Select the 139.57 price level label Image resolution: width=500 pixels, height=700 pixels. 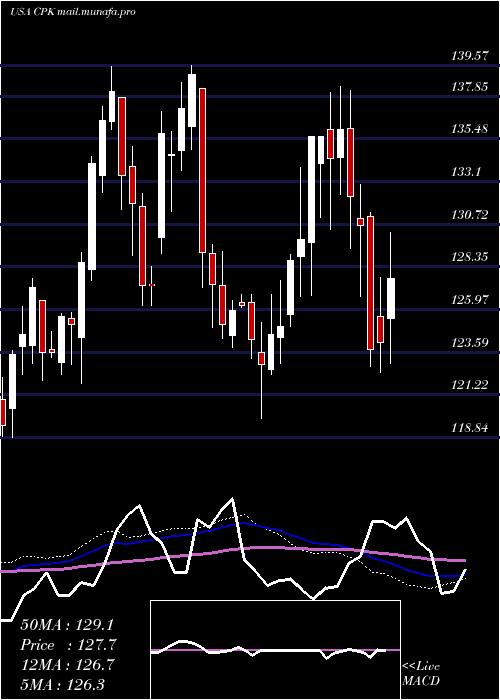pyautogui.click(x=469, y=56)
